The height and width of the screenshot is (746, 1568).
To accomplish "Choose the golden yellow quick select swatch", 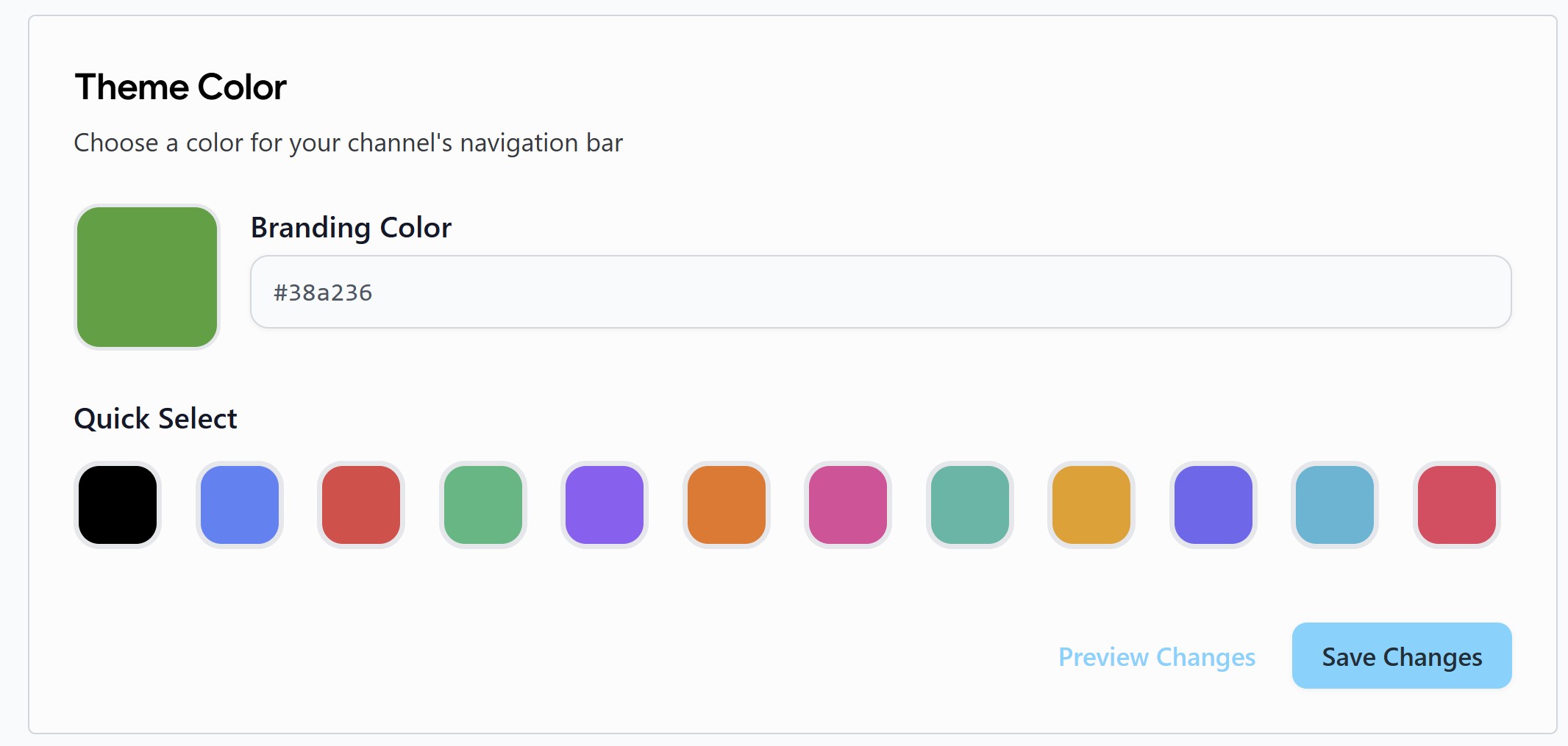I will [1091, 505].
